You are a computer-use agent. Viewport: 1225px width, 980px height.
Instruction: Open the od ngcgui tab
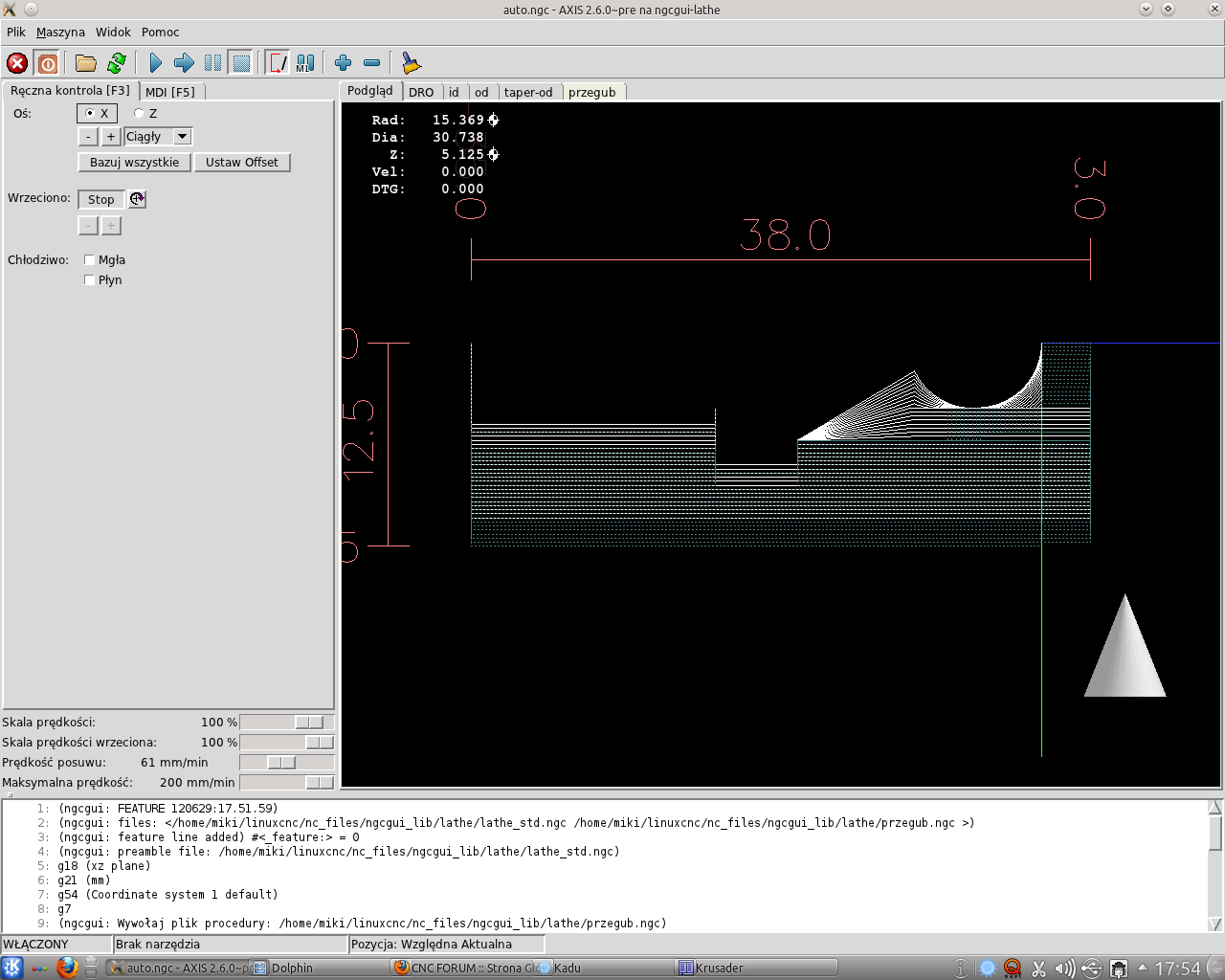[481, 92]
